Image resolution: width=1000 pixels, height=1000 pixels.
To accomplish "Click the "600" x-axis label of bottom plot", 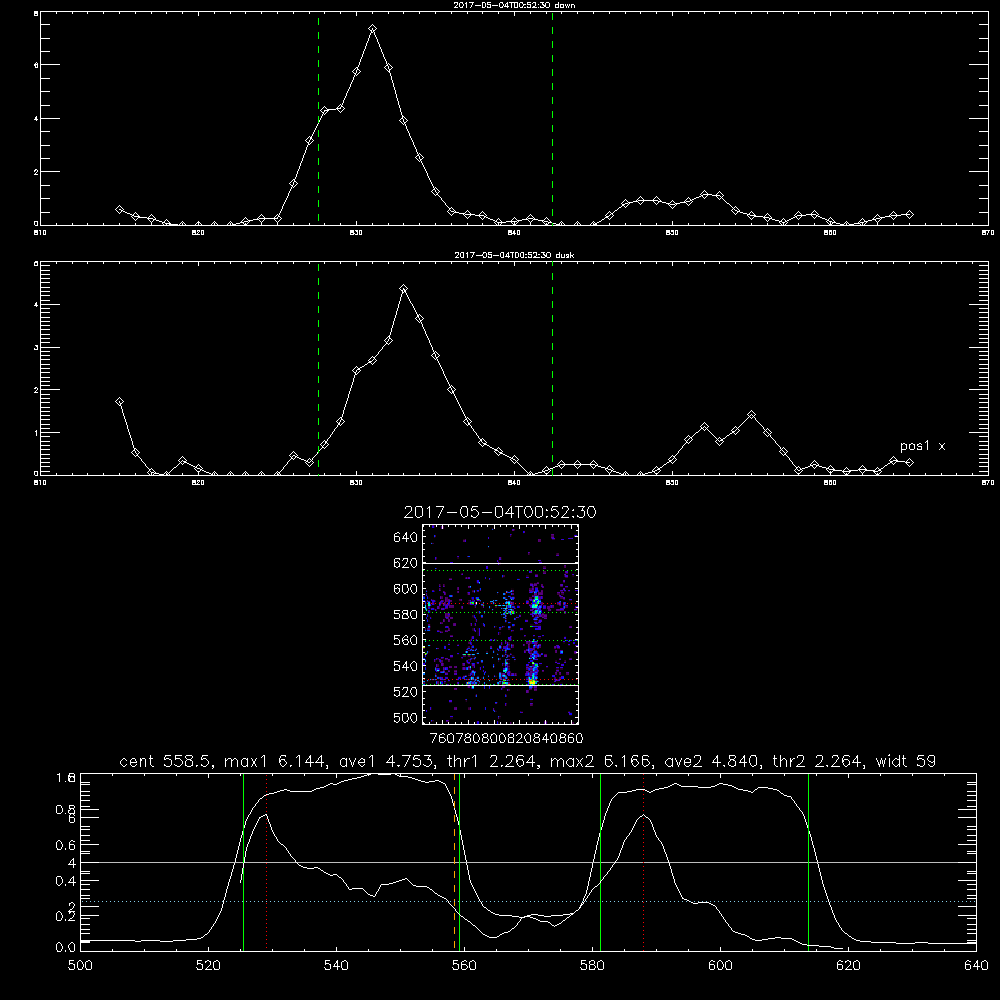I will coord(720,966).
